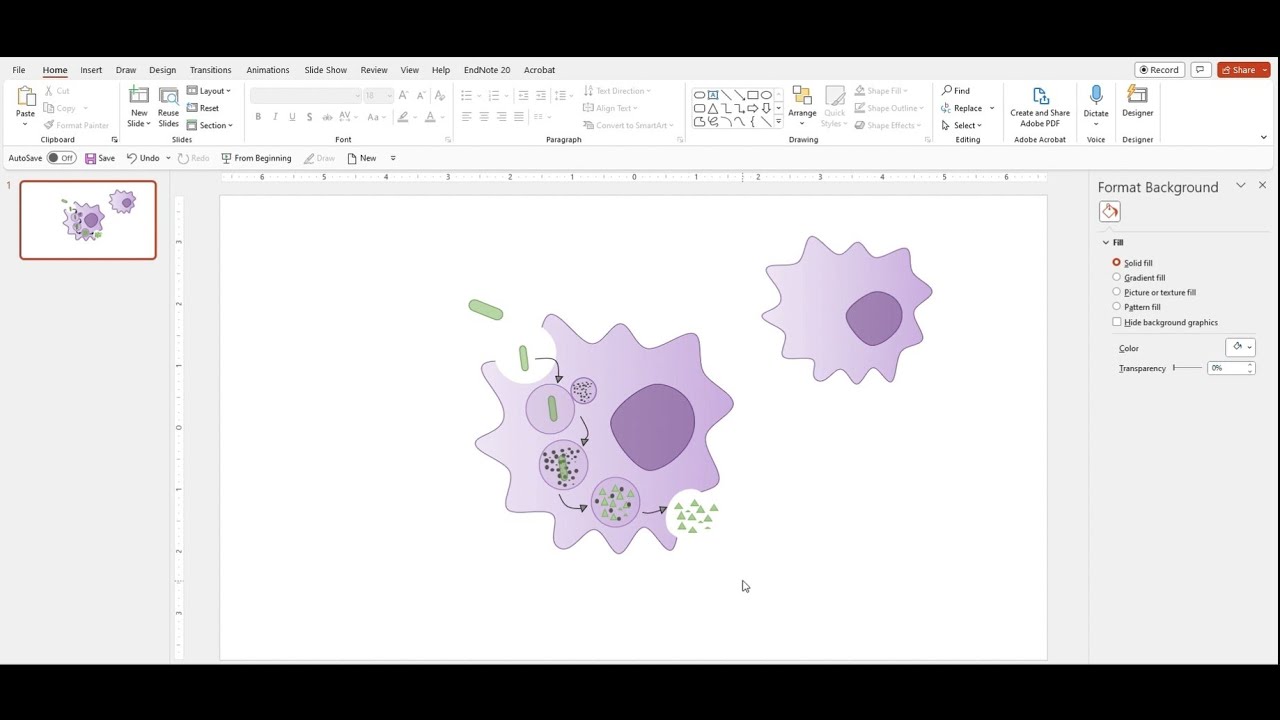Close the Format Background pane
1280x720 pixels.
[1262, 186]
